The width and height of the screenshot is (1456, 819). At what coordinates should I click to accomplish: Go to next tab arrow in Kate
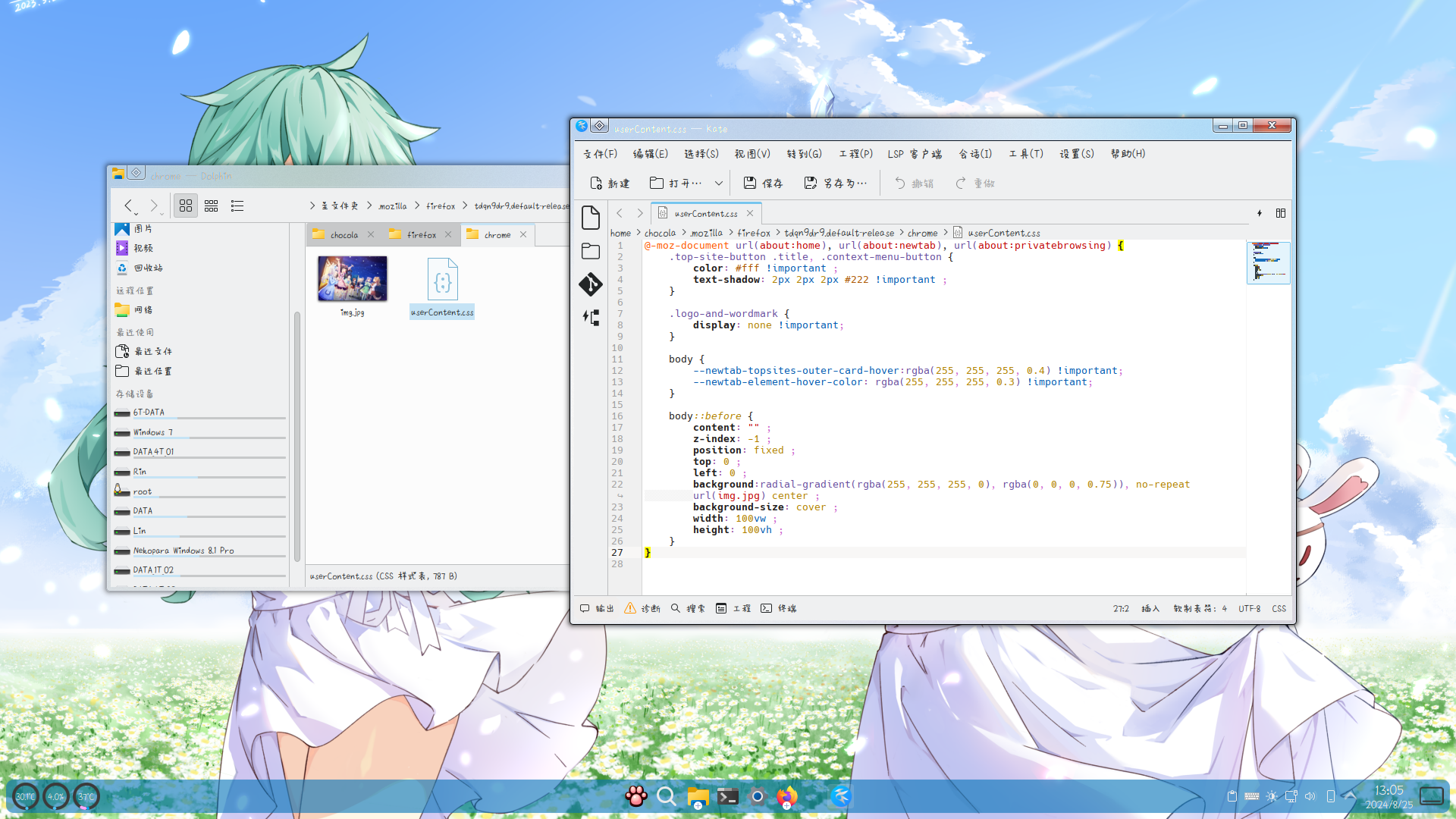coord(639,213)
